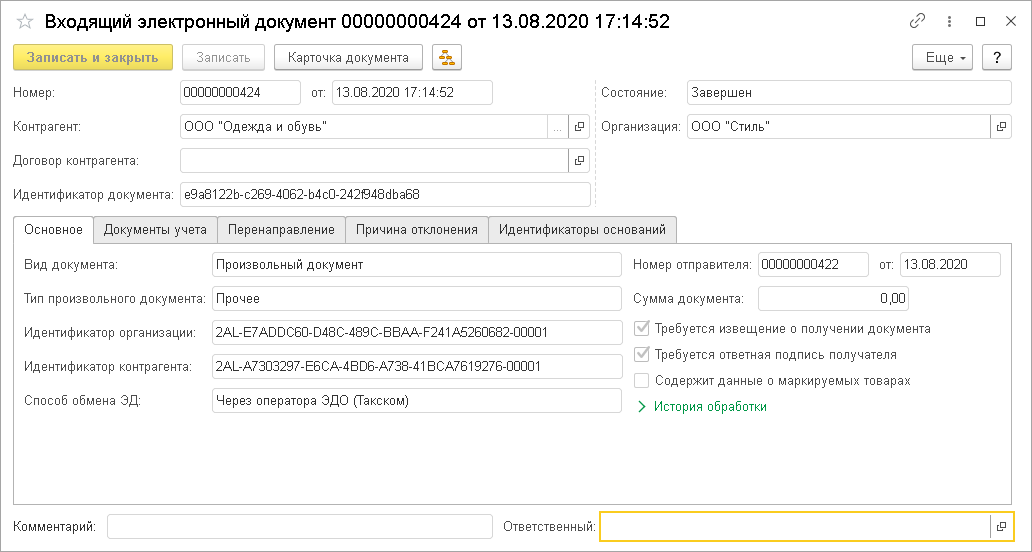Click into the Комментарий input field

pyautogui.click(x=299, y=526)
